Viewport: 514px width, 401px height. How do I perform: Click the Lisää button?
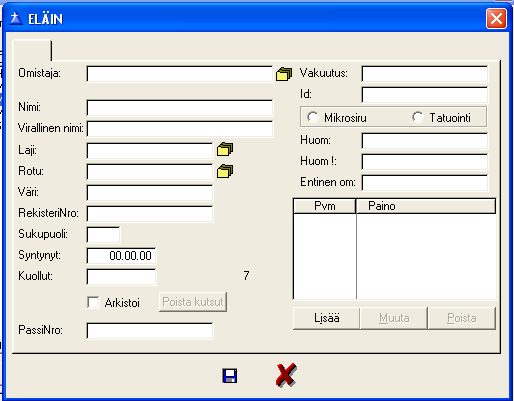[x=326, y=318]
